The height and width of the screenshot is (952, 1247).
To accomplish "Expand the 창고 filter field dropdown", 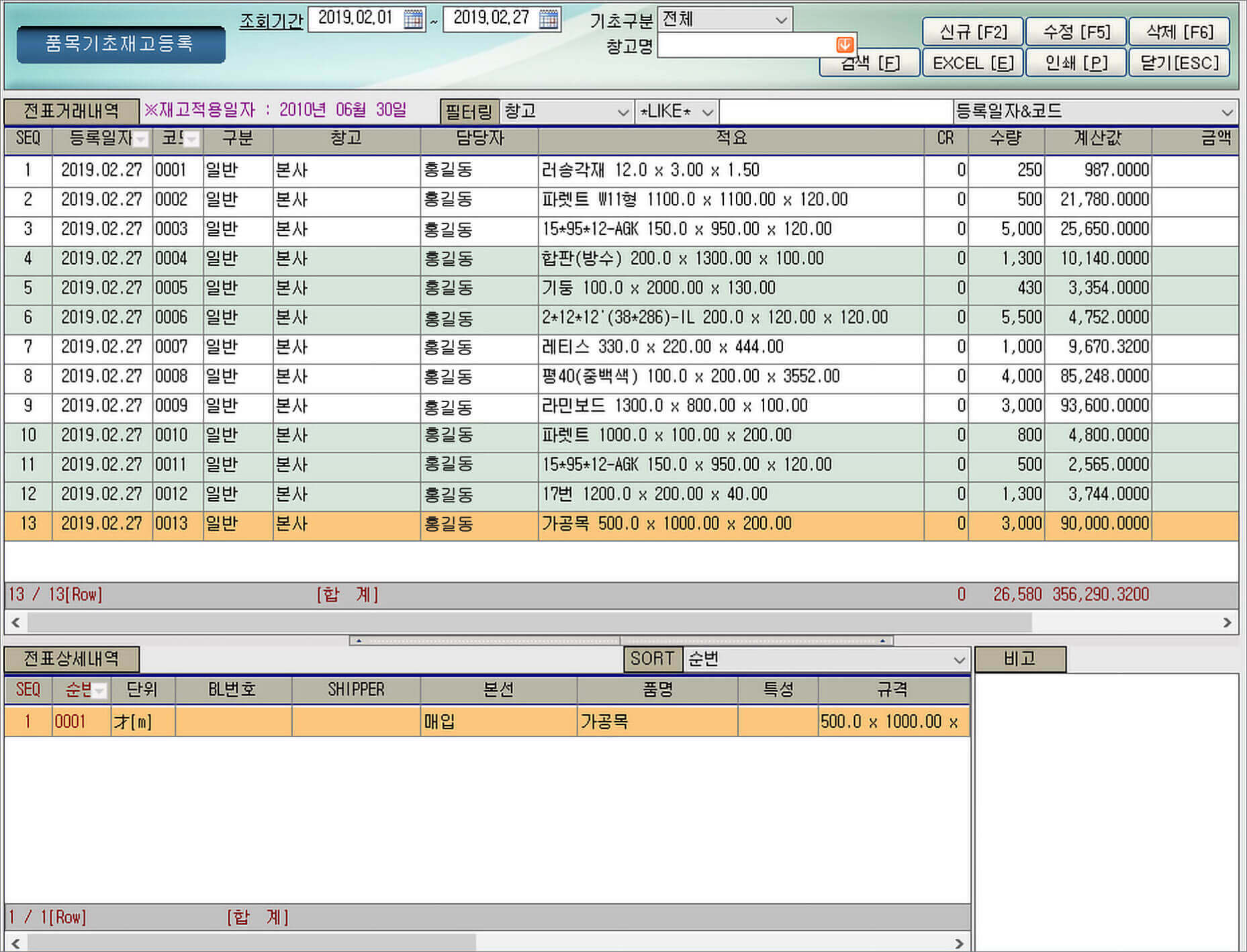I will point(622,112).
